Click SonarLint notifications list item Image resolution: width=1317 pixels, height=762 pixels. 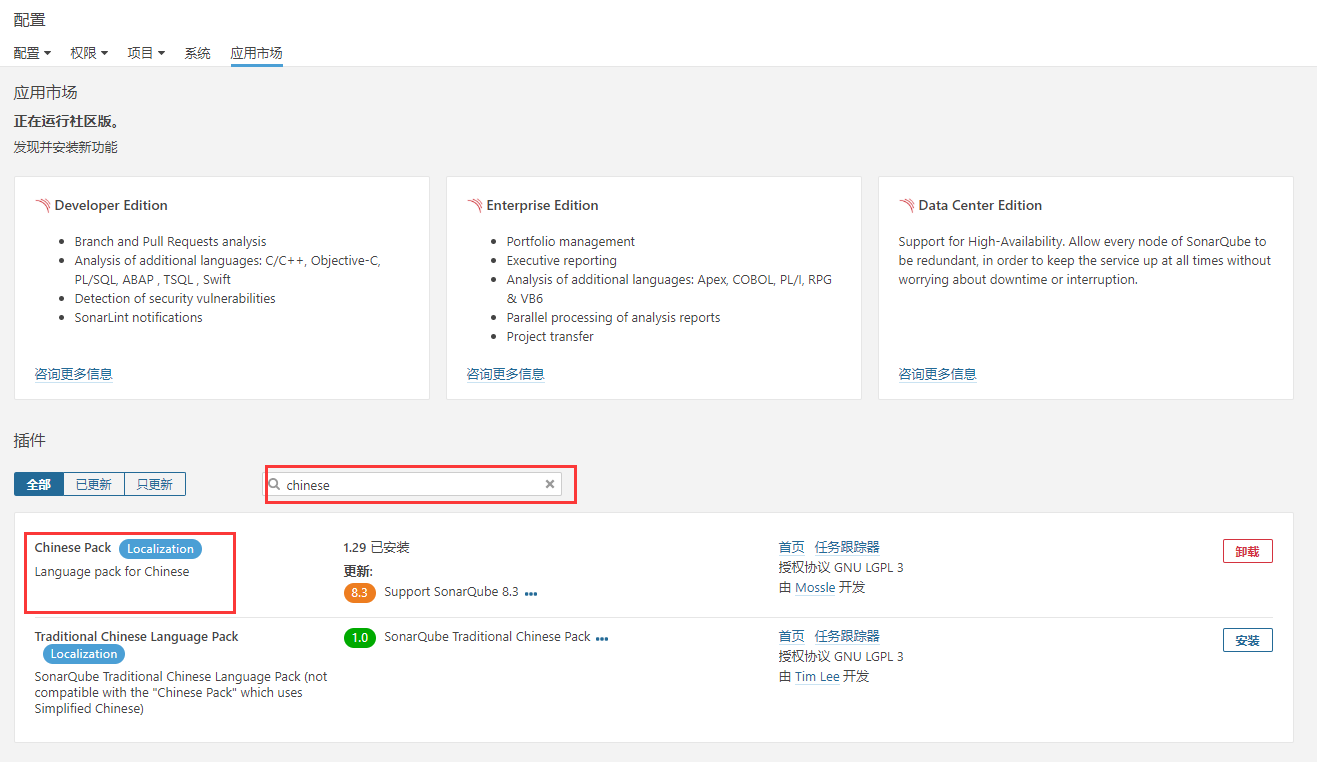[x=138, y=317]
